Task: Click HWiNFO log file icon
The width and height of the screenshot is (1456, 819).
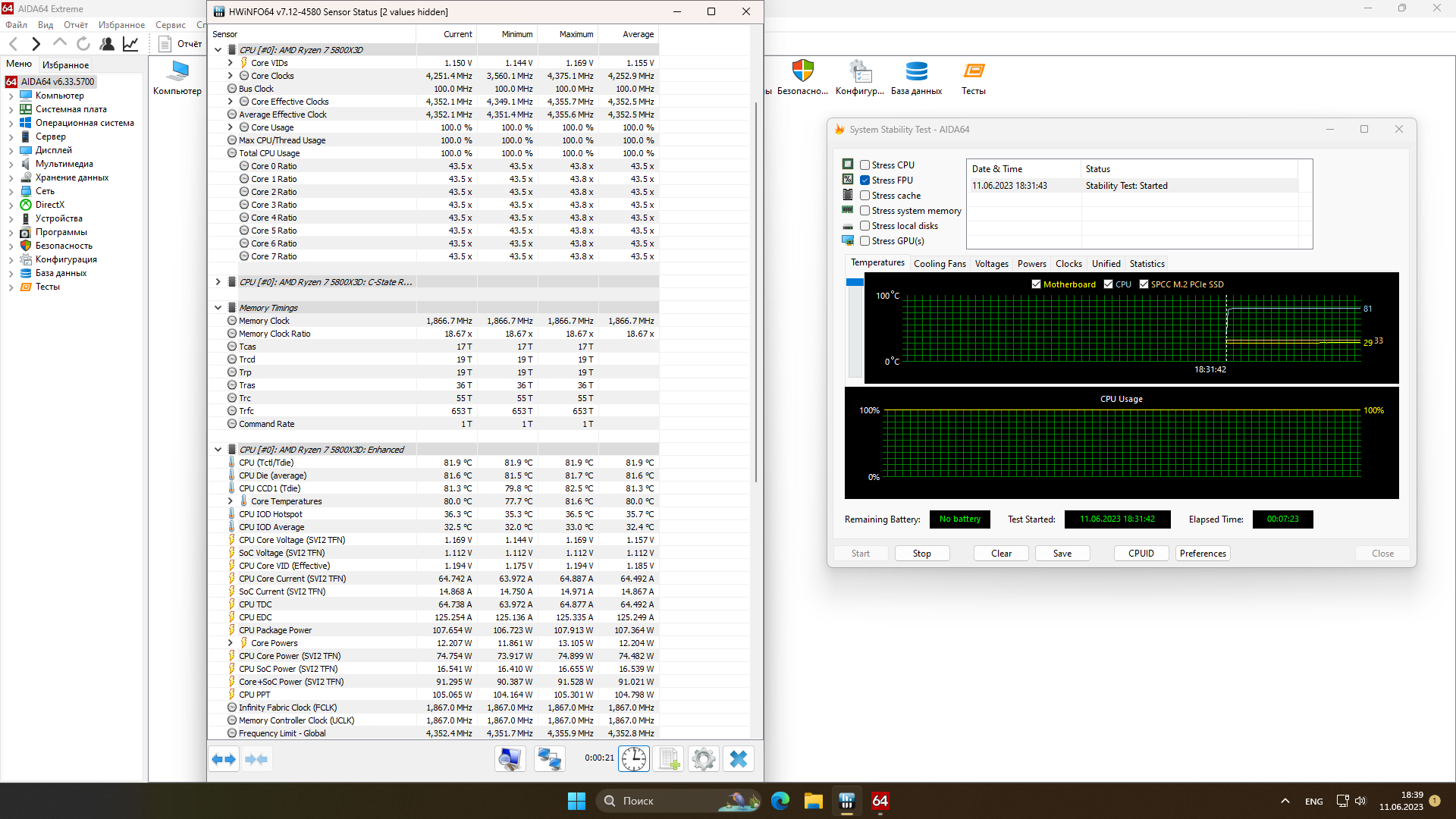Action: pyautogui.click(x=669, y=758)
